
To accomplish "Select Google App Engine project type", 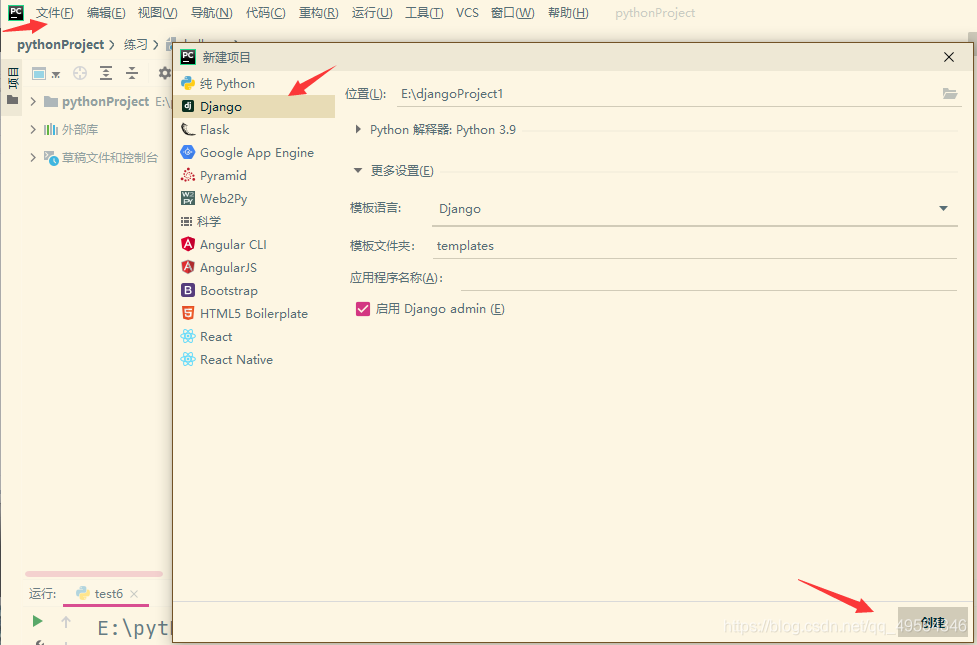I will [x=254, y=153].
